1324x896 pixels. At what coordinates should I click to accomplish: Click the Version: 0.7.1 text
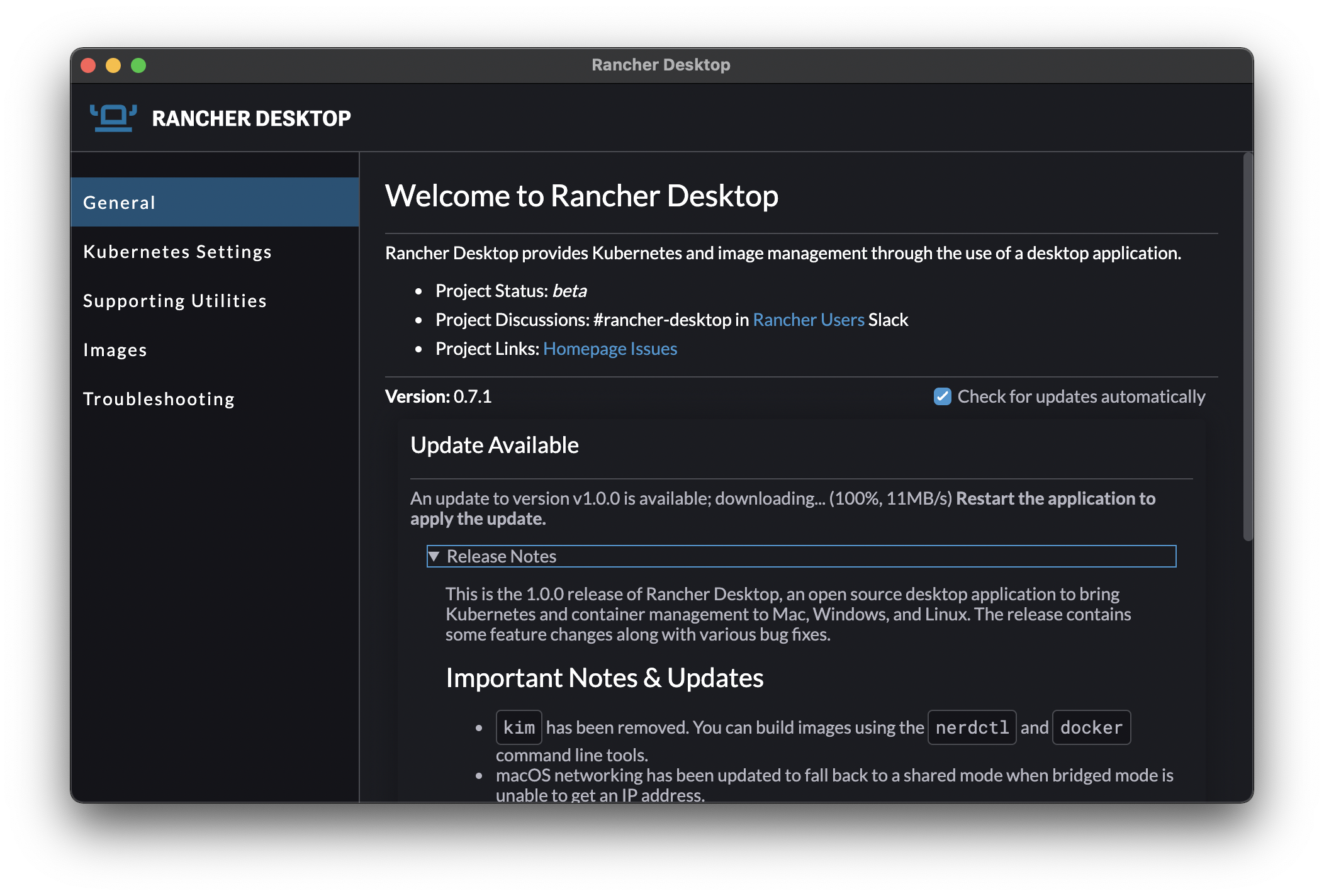click(438, 396)
